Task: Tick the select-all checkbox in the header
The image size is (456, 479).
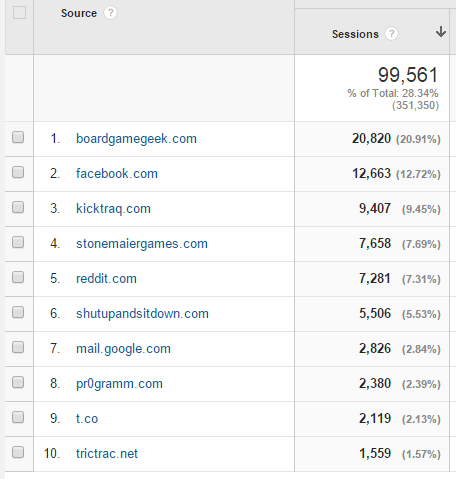Action: [x=19, y=13]
